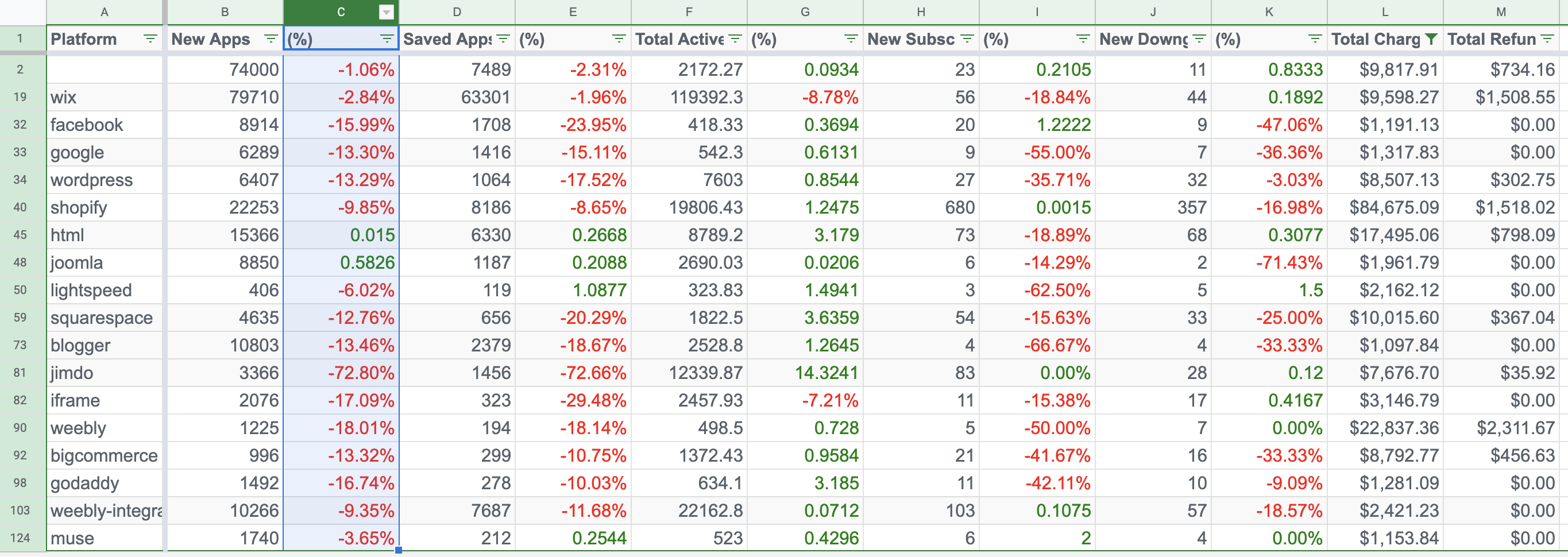Image resolution: width=1568 pixels, height=557 pixels.
Task: Click the filter icon on New Subscriptions column
Action: click(x=967, y=39)
